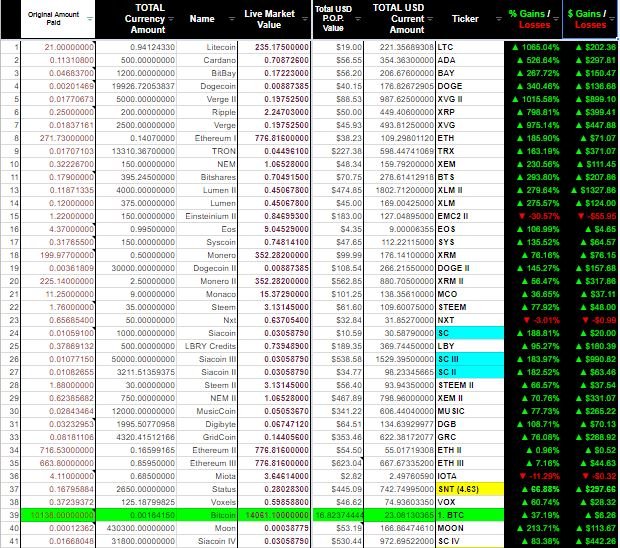This screenshot has width=620, height=548.
Task: Click the 19926.72053837 currency amount cell
Action: (136, 86)
